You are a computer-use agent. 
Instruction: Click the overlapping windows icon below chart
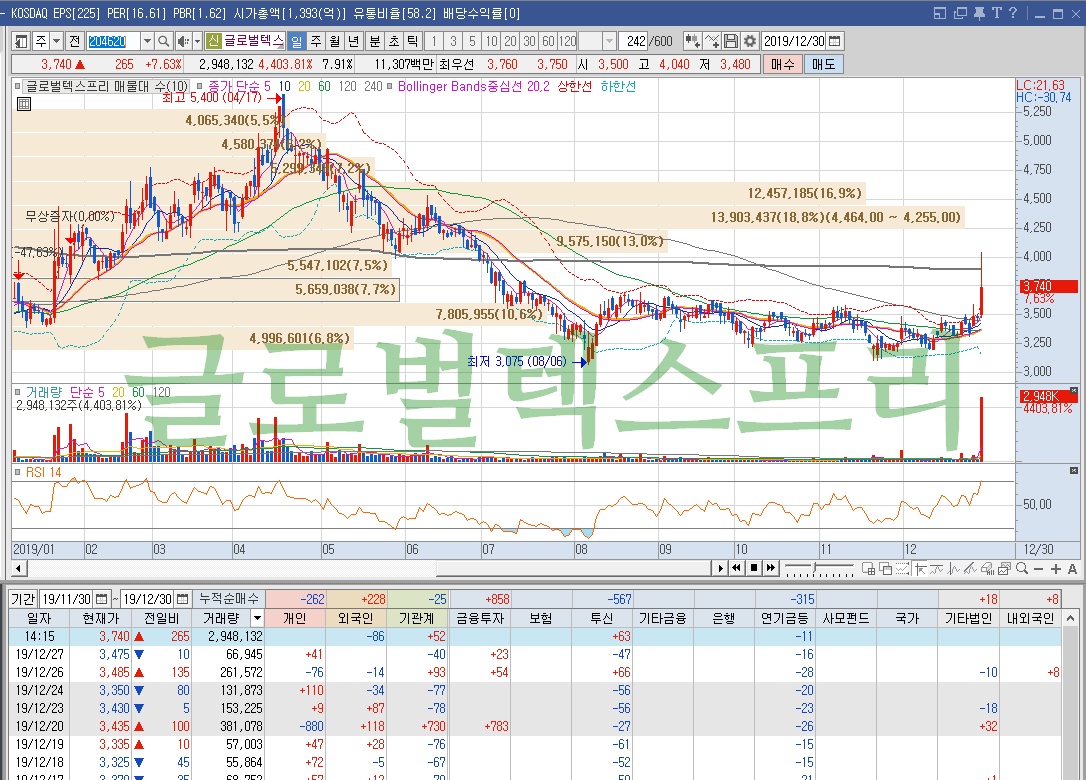tap(885, 569)
